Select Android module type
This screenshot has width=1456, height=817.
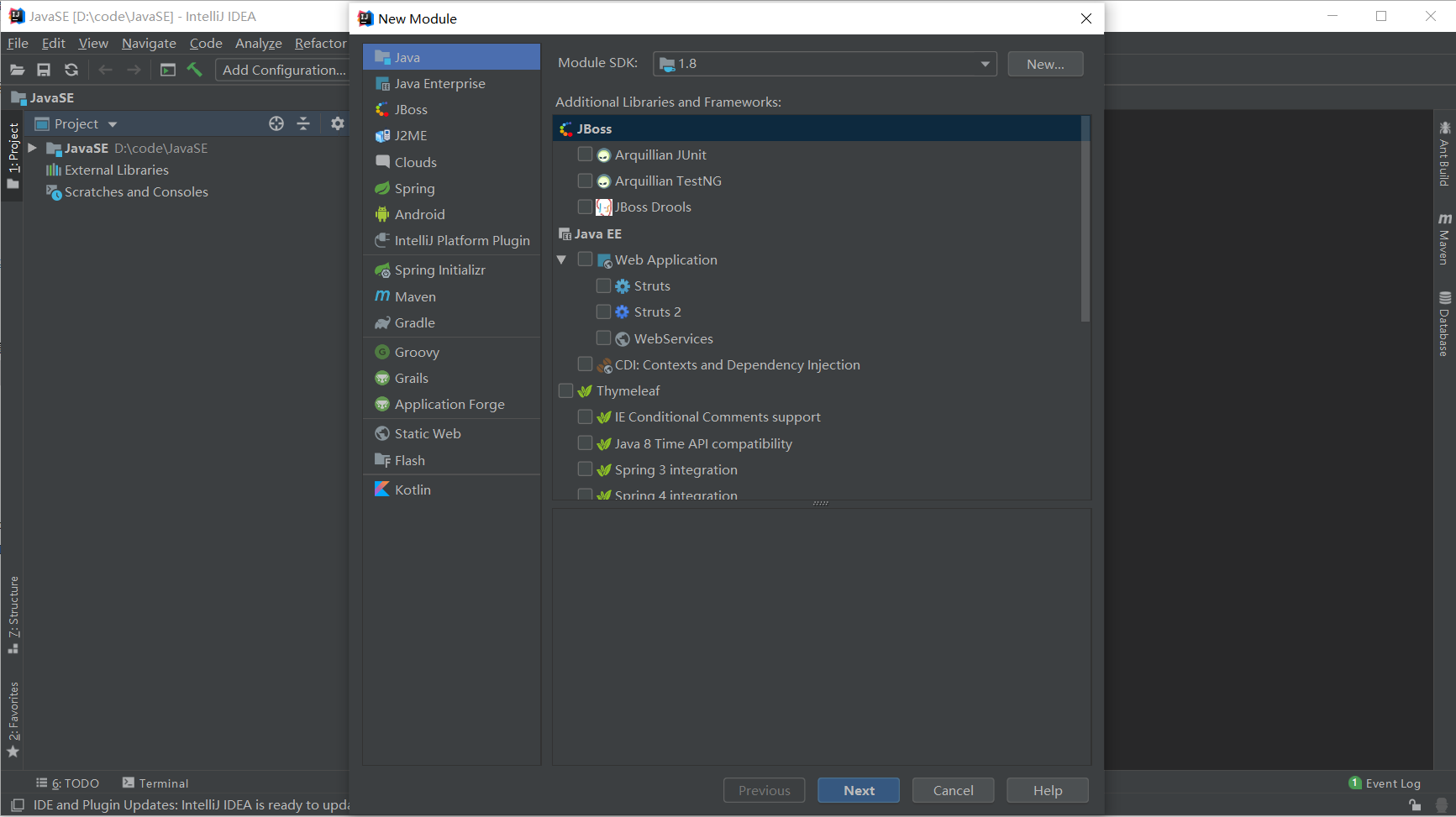[x=452, y=214]
